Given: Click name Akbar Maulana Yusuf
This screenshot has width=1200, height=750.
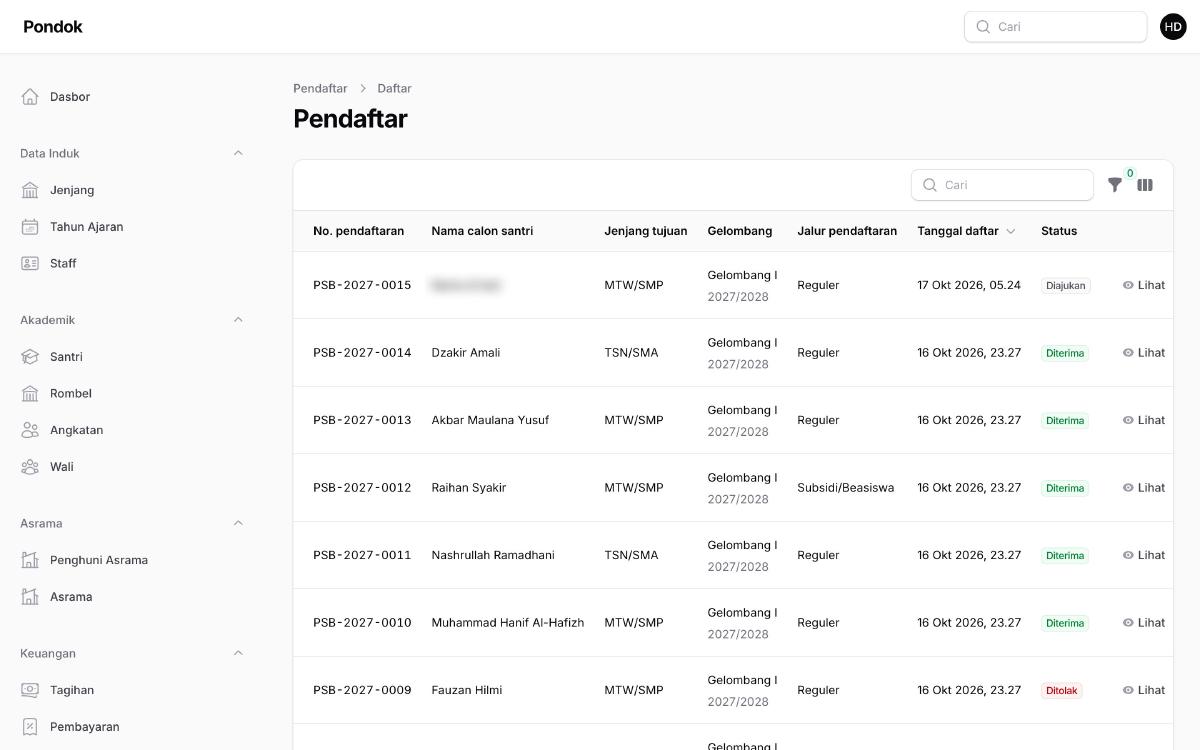Looking at the screenshot, I should point(490,420).
